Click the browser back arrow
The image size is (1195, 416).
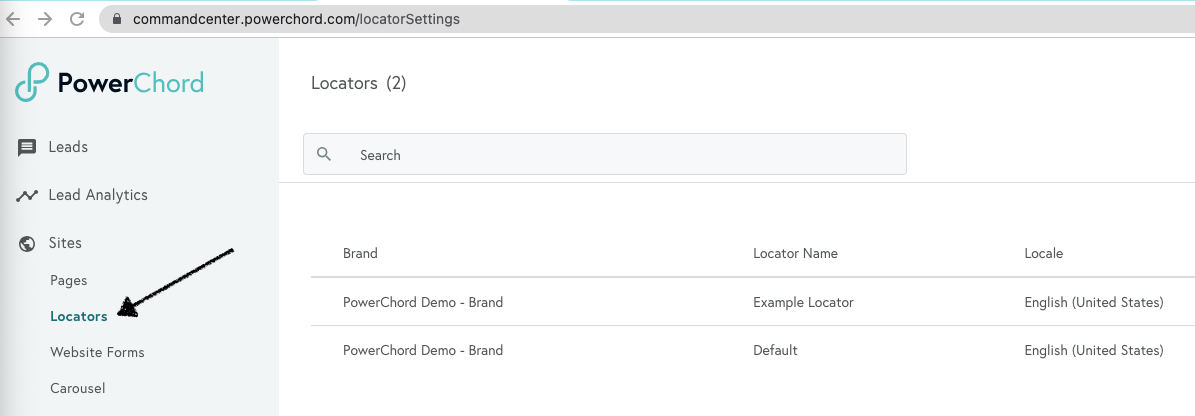tap(14, 19)
